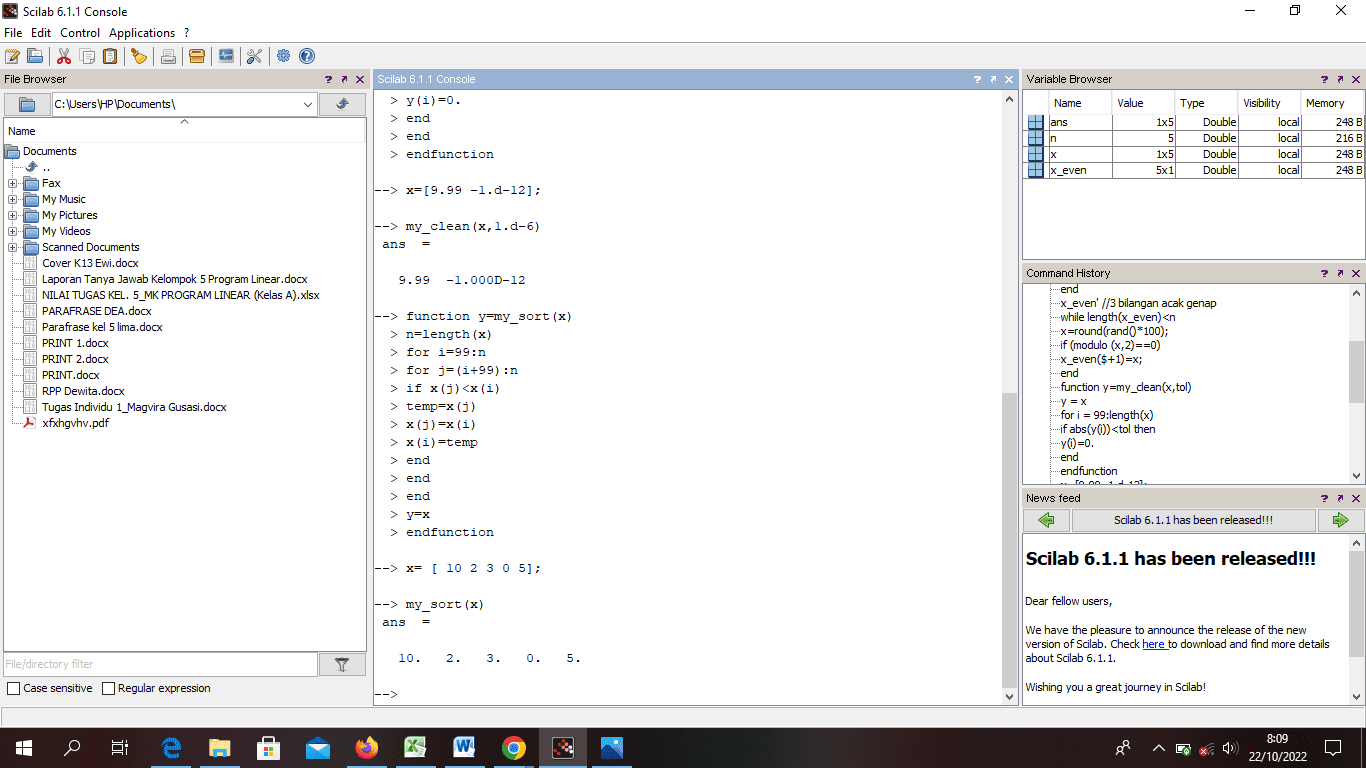Screen dimensions: 1366x768
Task: Show next news feed item
Action: tap(1341, 520)
